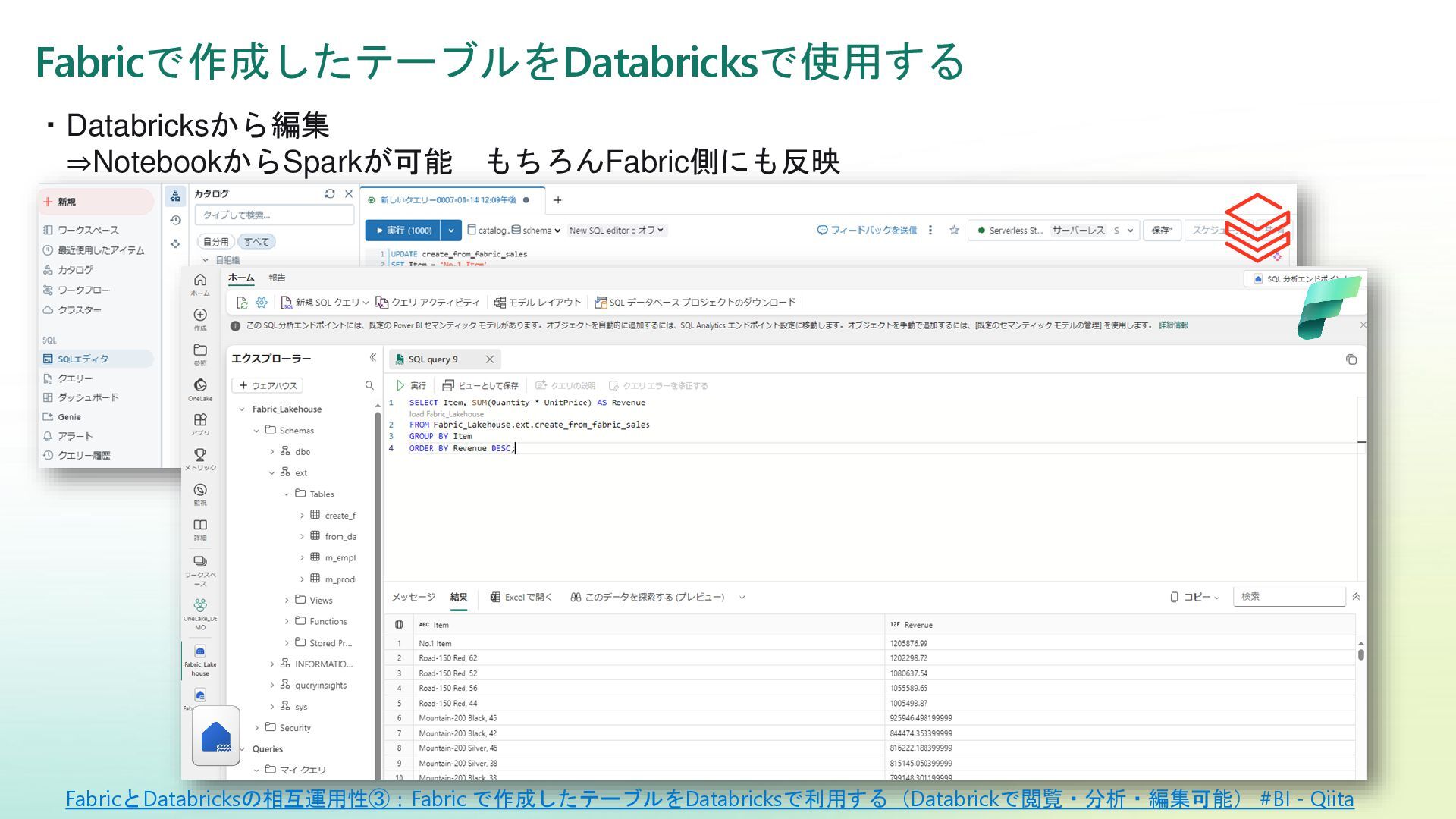Switch to the 報告 ribbon tab
This screenshot has width=1456, height=819.
click(x=278, y=278)
